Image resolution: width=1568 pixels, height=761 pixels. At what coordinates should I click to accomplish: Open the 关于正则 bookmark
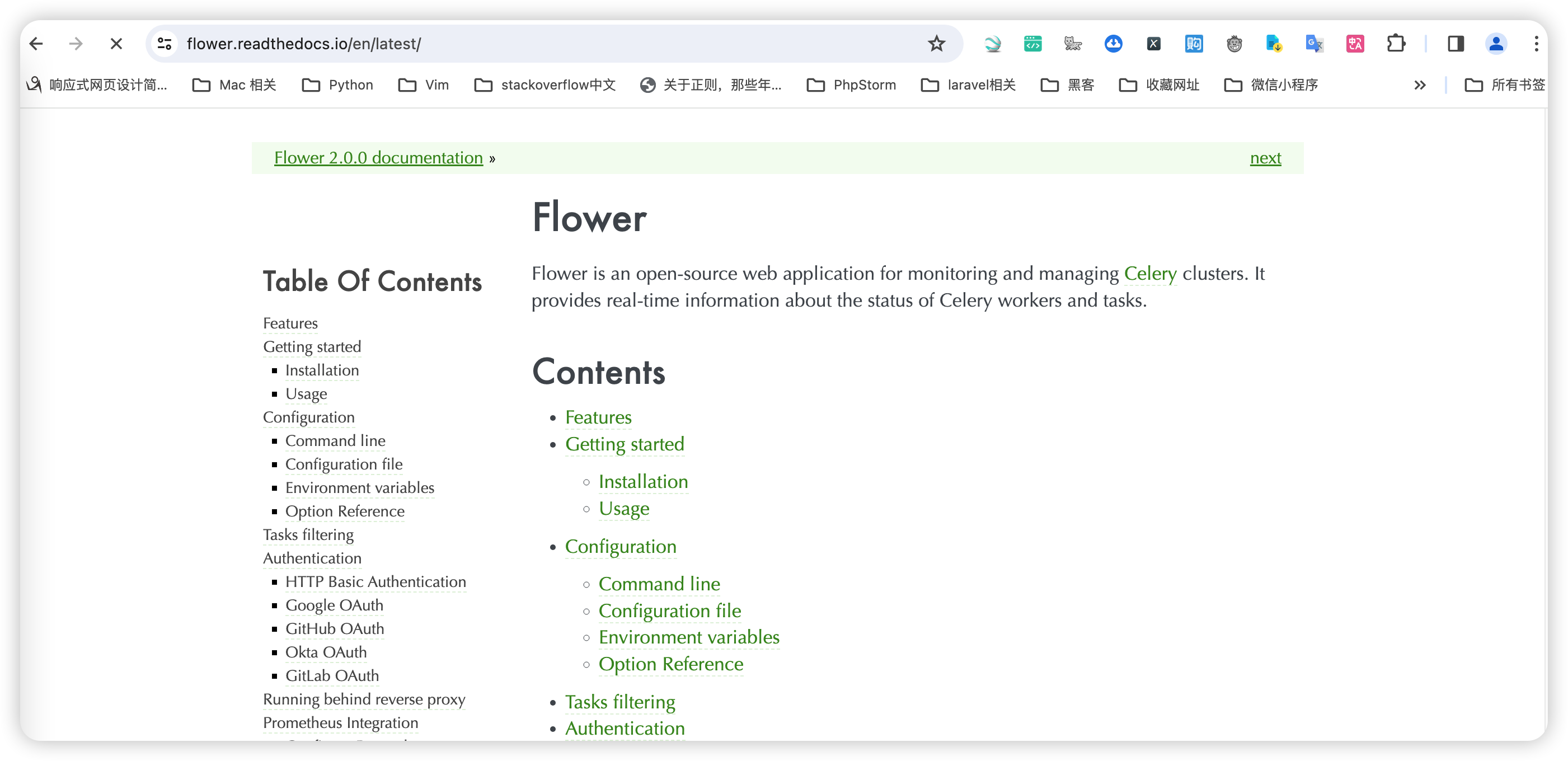pos(711,85)
